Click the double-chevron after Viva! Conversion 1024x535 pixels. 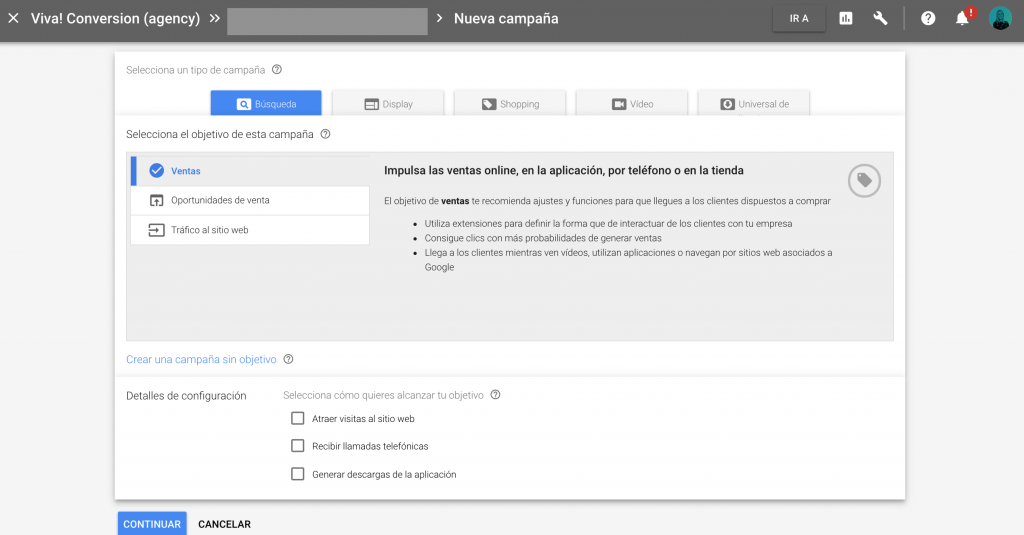(214, 18)
